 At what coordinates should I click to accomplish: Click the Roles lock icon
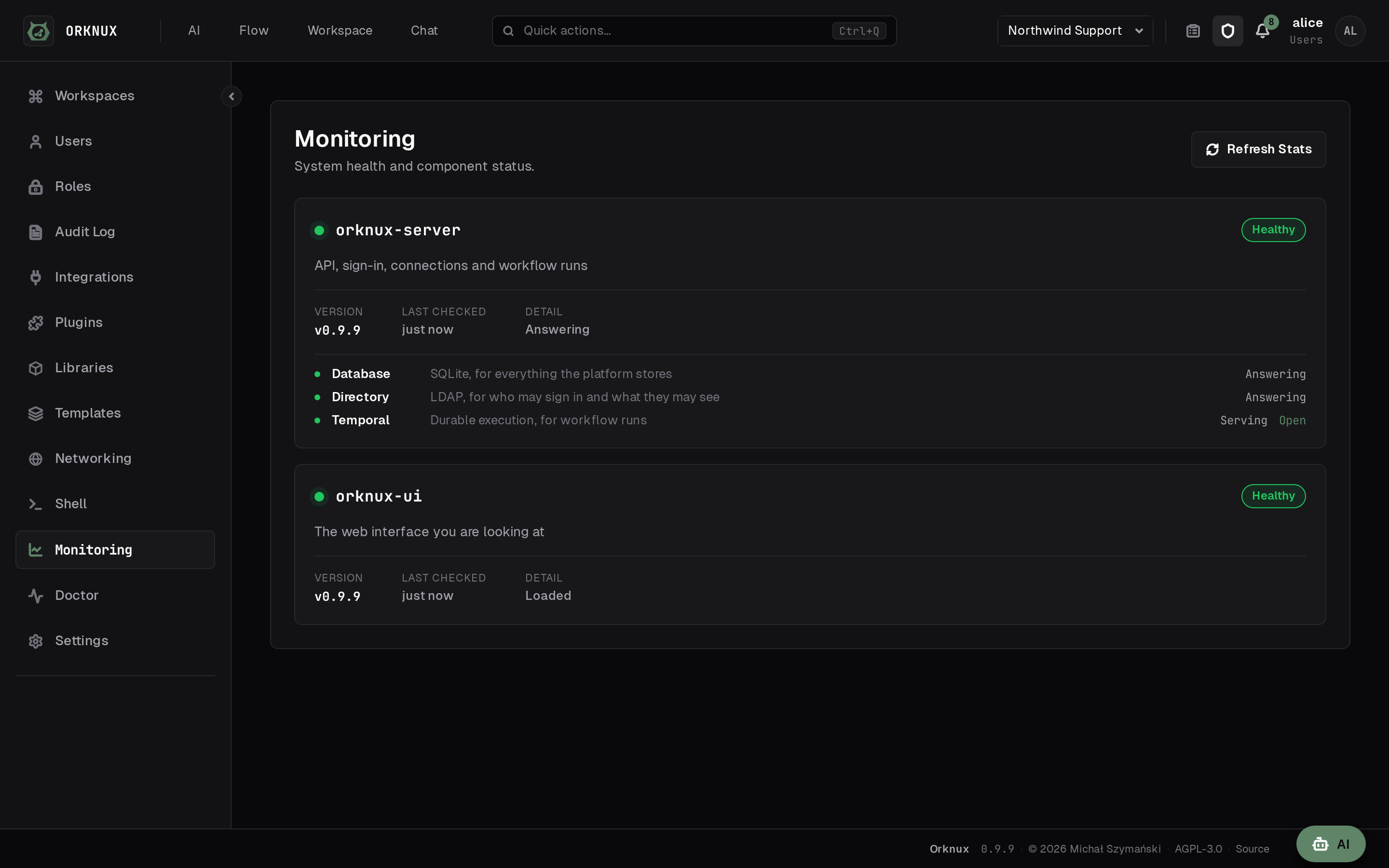pyautogui.click(x=36, y=187)
